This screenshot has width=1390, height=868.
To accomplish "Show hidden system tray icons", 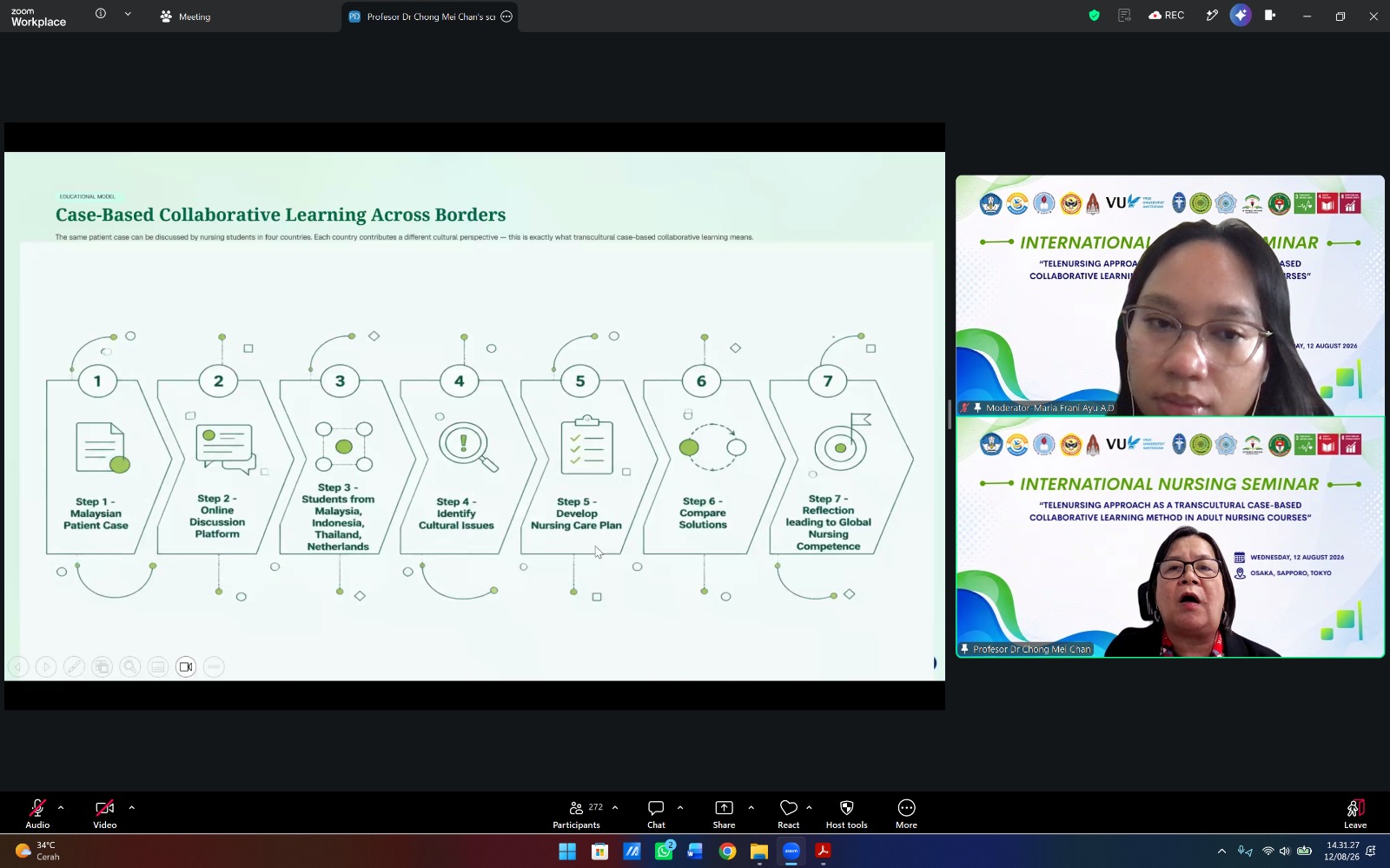I will 1221,851.
